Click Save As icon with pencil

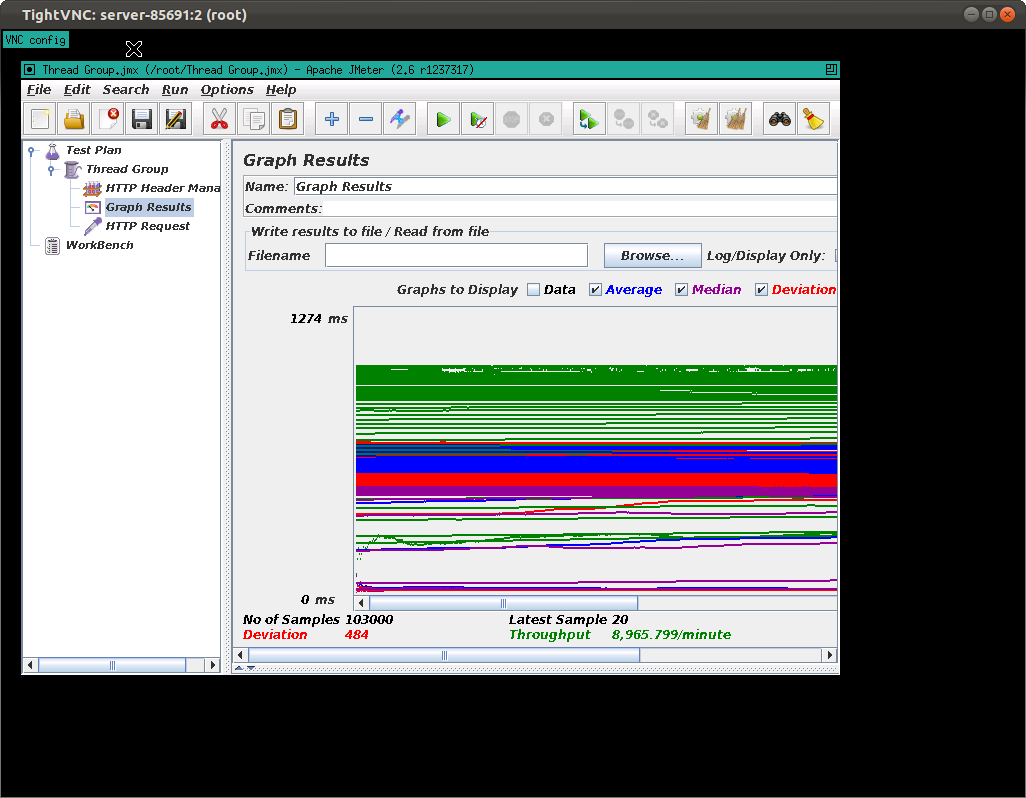176,119
